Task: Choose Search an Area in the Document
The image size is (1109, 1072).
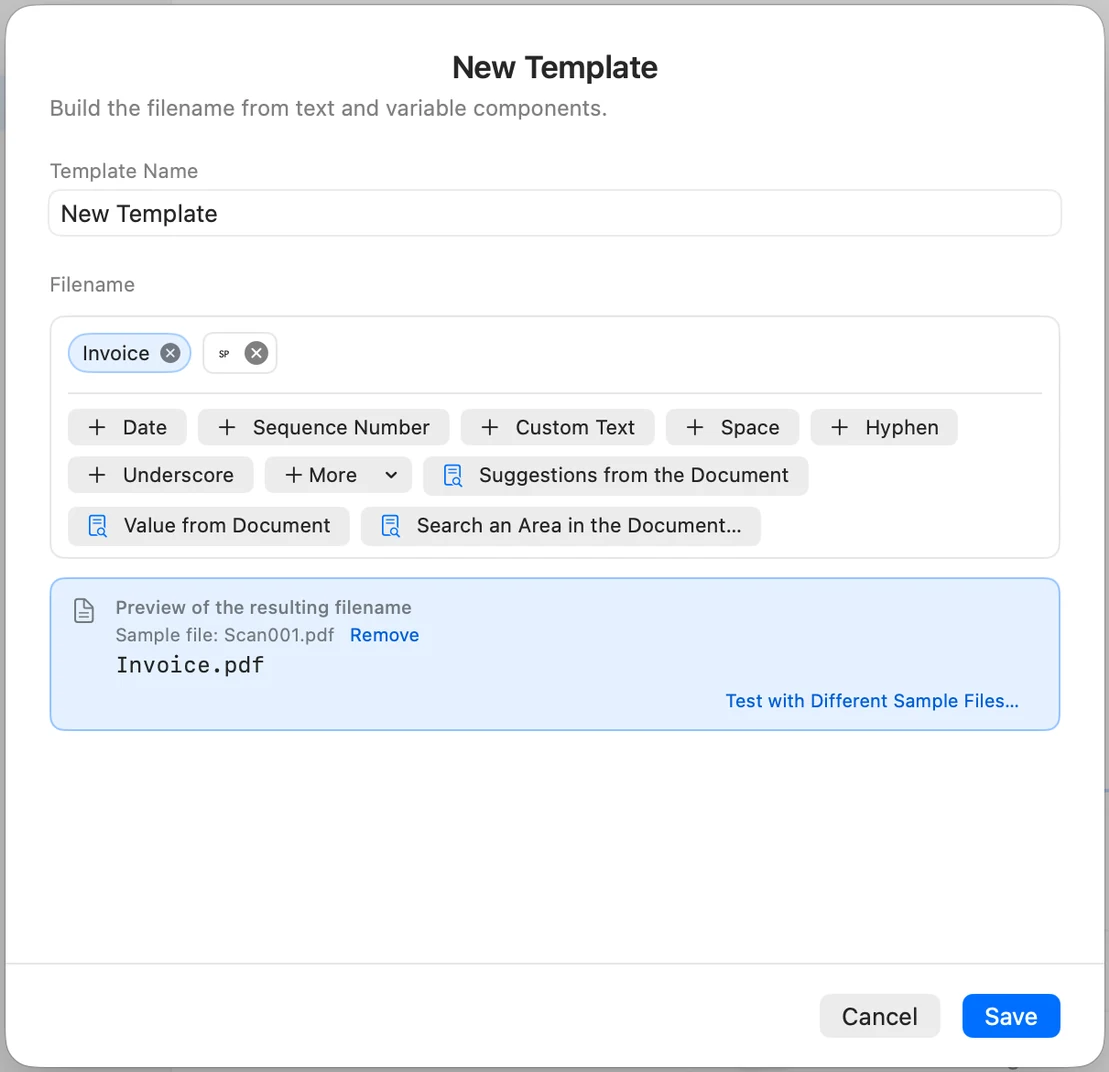Action: [560, 525]
